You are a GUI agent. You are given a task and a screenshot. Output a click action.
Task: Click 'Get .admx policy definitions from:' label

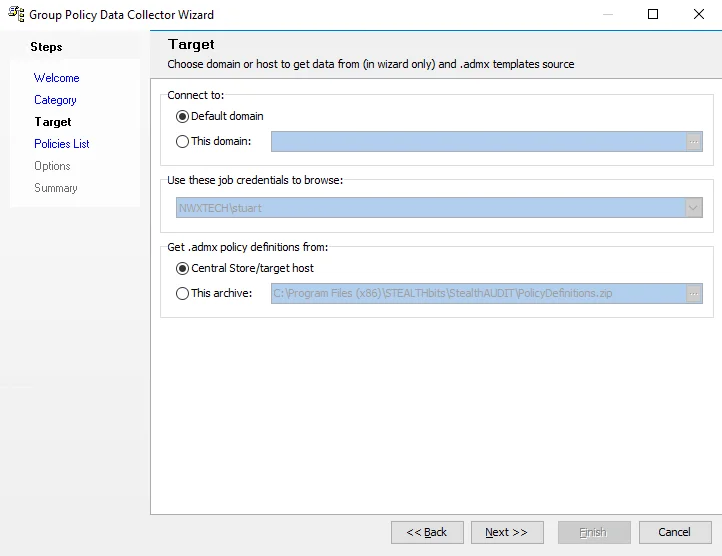click(x=248, y=247)
